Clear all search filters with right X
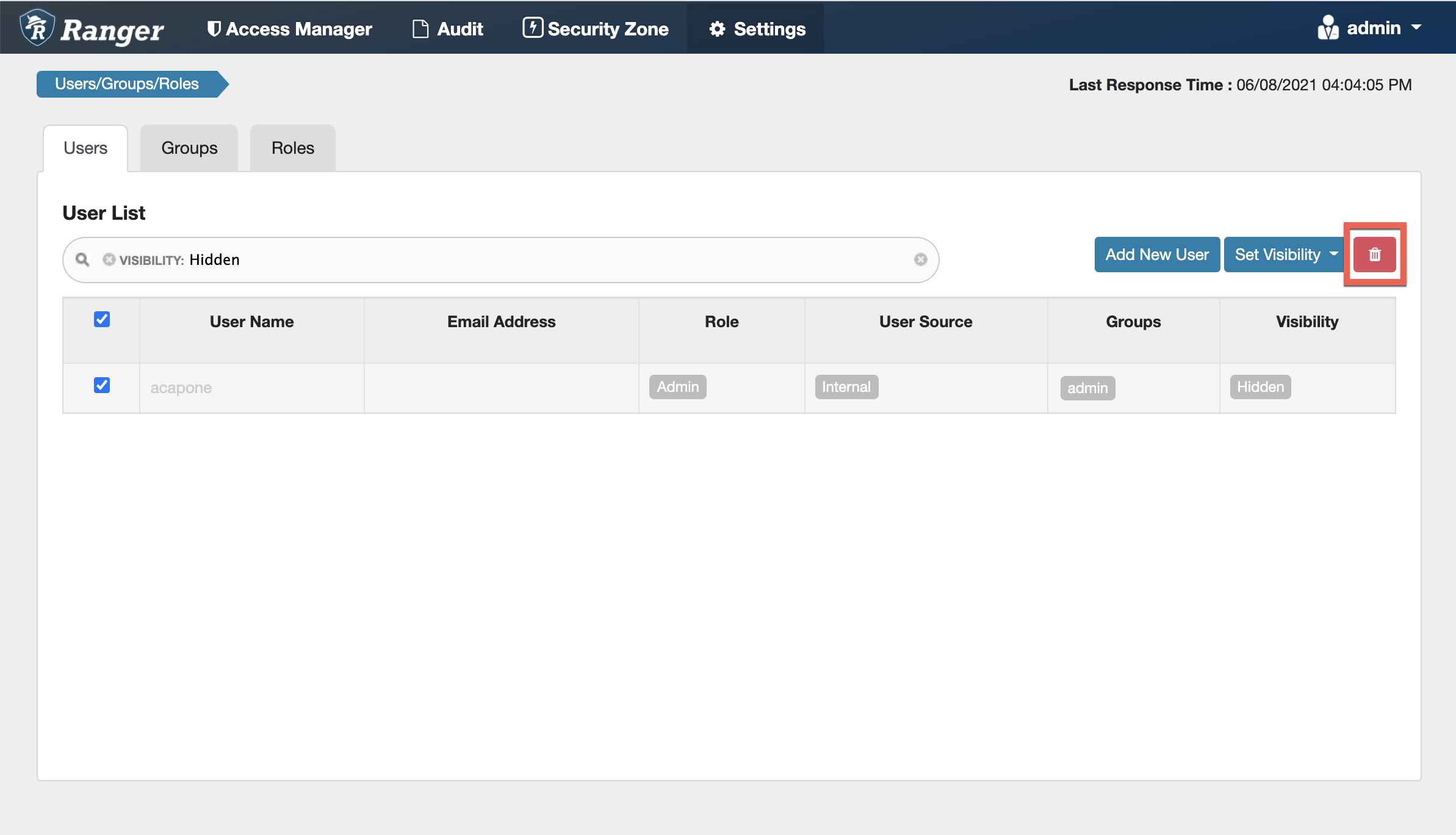The image size is (1456, 835). point(920,260)
